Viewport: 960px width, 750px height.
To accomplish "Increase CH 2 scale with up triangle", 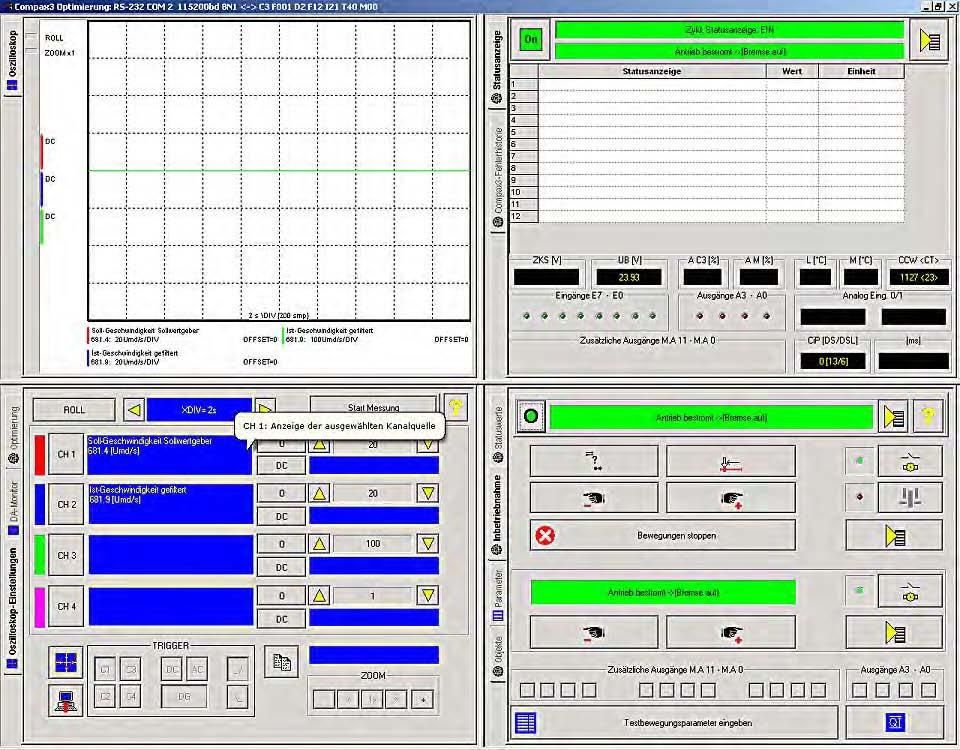I will click(319, 493).
